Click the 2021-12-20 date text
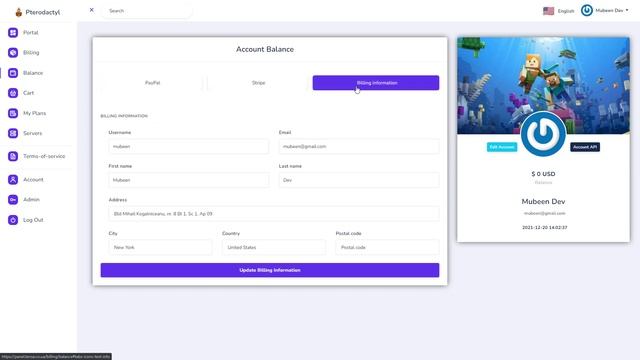Screen dimensions: 640x360 pyautogui.click(x=544, y=227)
